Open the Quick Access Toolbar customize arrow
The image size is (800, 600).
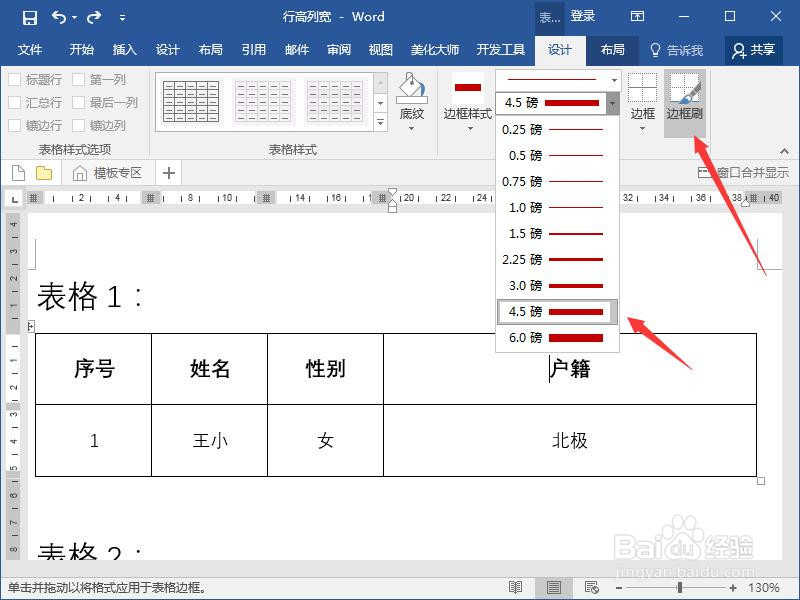point(122,18)
